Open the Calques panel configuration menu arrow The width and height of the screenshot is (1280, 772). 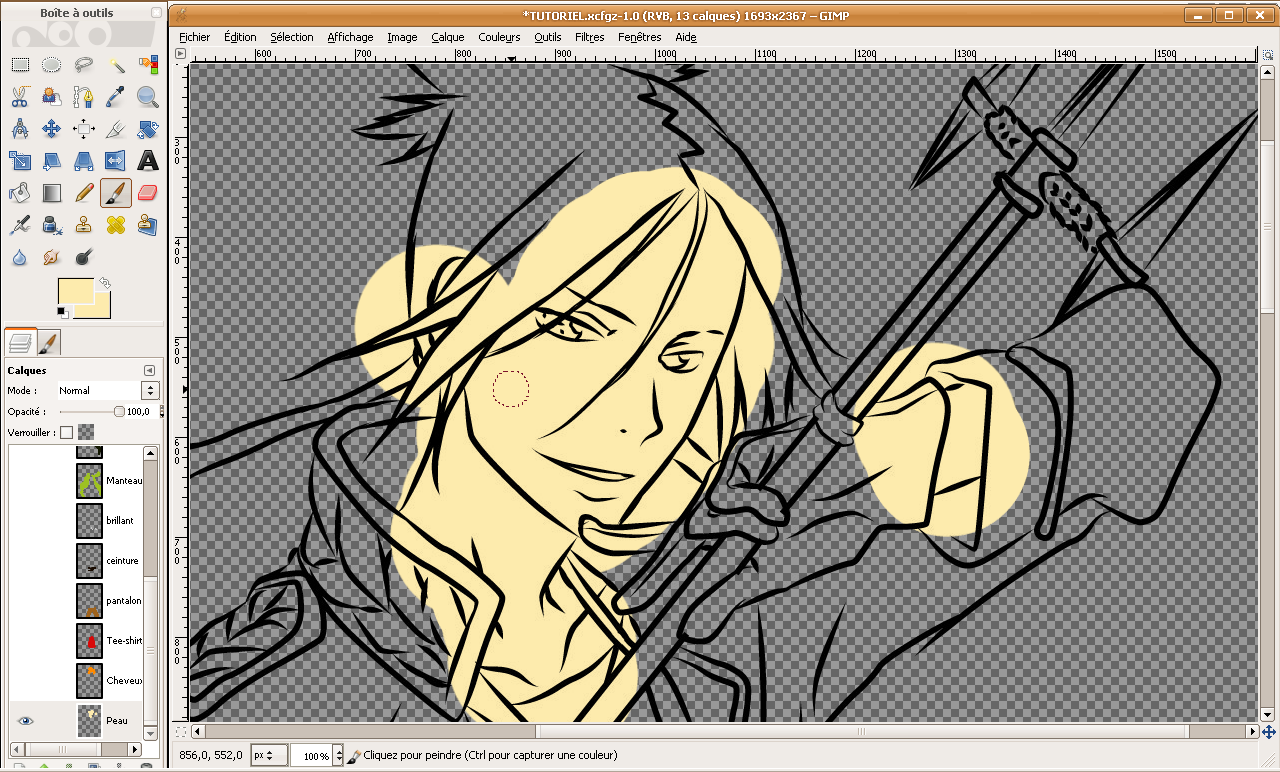150,370
